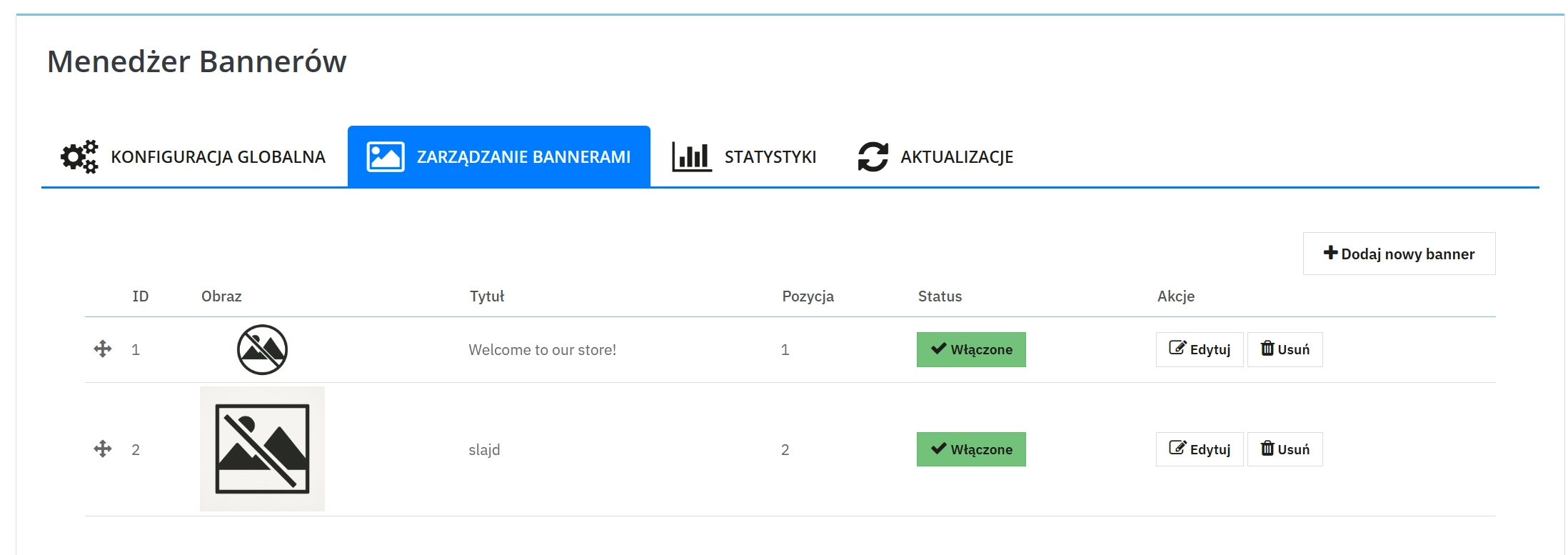Open the Konfiguracja Globalna tab

(x=217, y=157)
